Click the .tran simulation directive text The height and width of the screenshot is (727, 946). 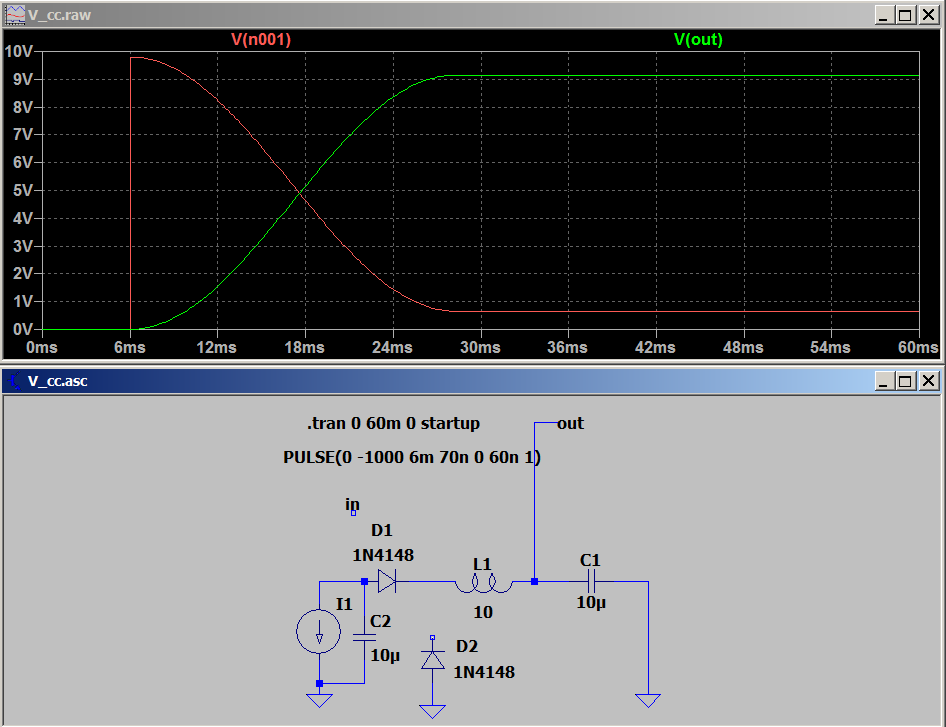[x=393, y=423]
